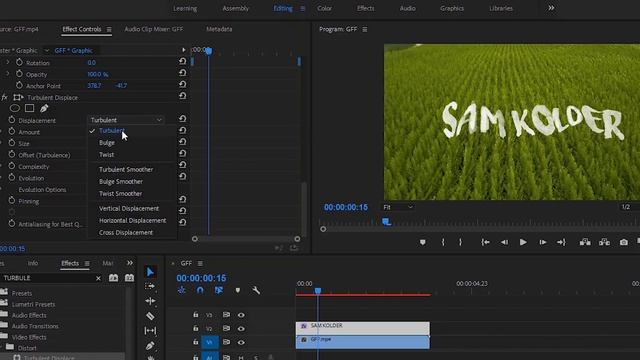Select the Razor tool
This screenshot has height=360, width=640.
[150, 316]
